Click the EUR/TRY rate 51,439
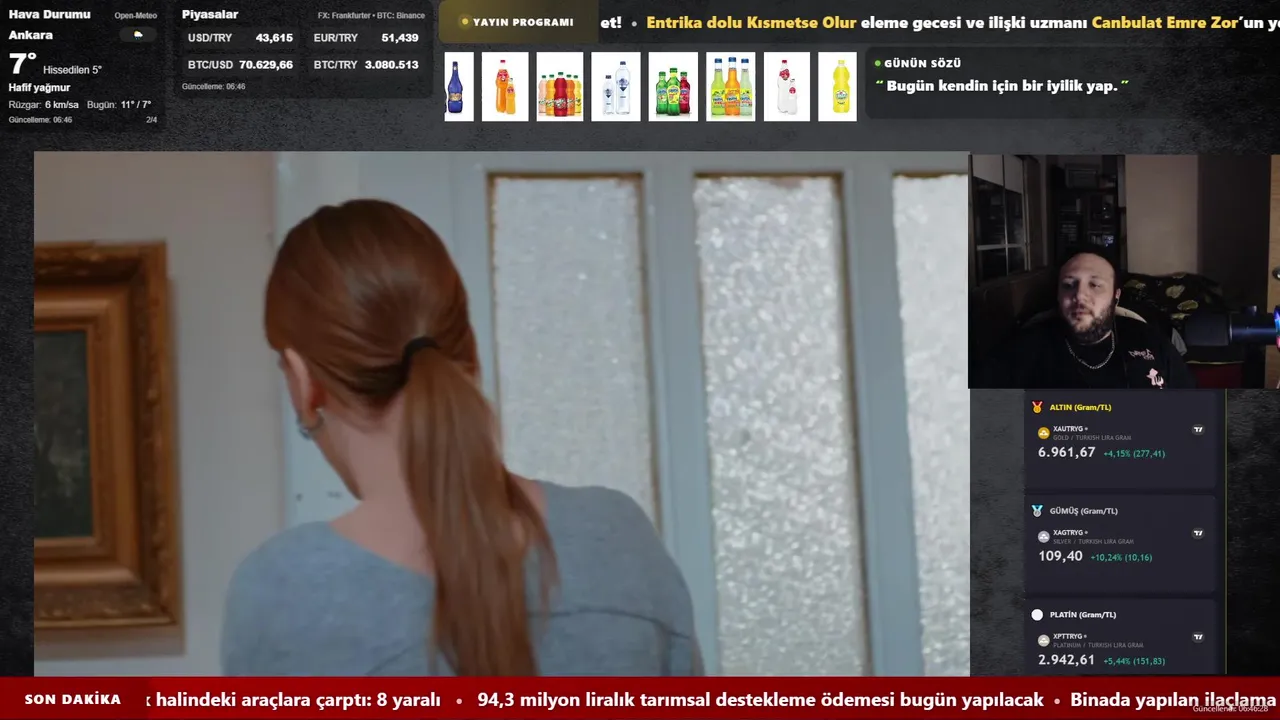The image size is (1280, 720). pyautogui.click(x=400, y=38)
